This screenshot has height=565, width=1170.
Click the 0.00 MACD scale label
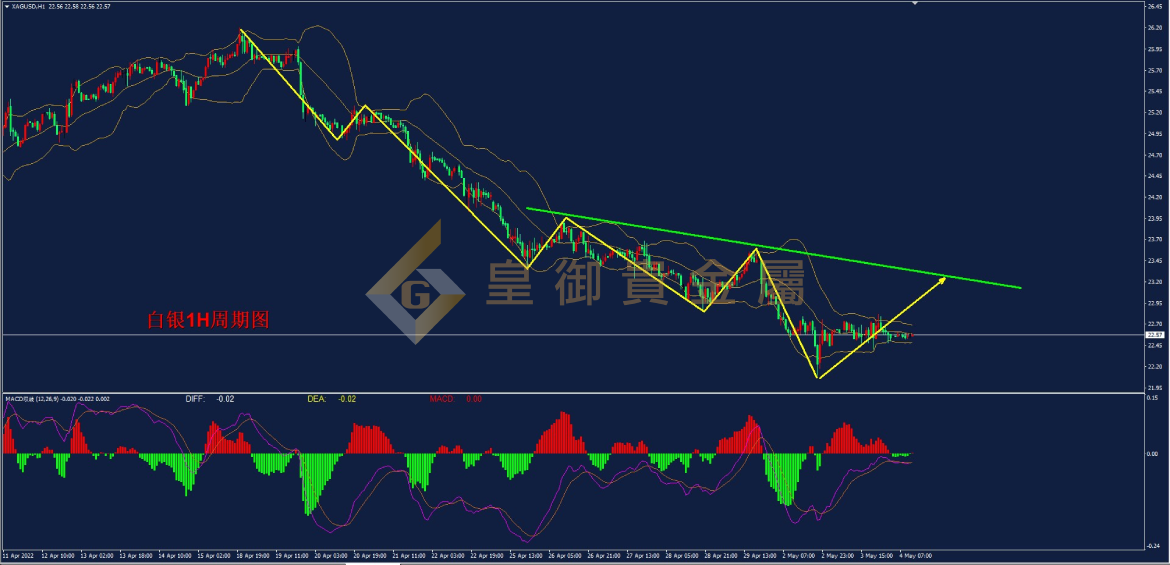tap(1154, 453)
